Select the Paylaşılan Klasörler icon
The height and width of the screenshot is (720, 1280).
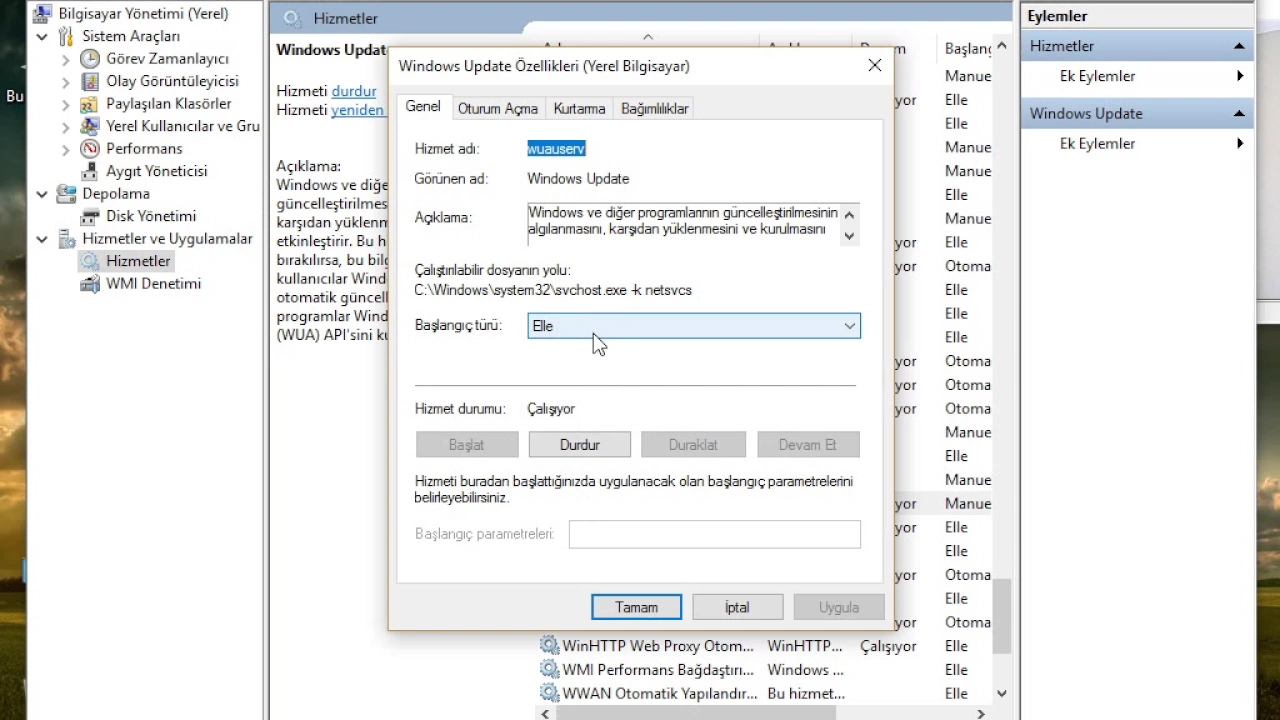coord(90,104)
